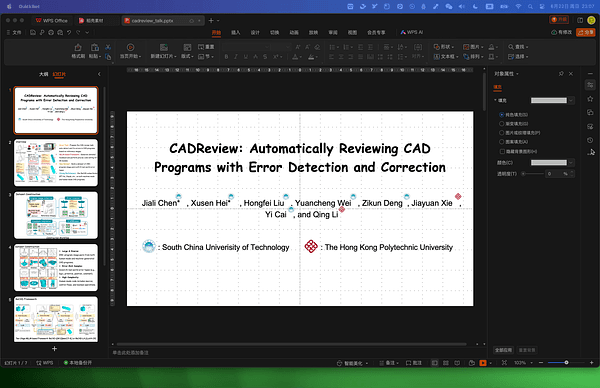Collapse the slide thumbnail pane chevron
This screenshot has height=388, width=600.
click(99, 74)
